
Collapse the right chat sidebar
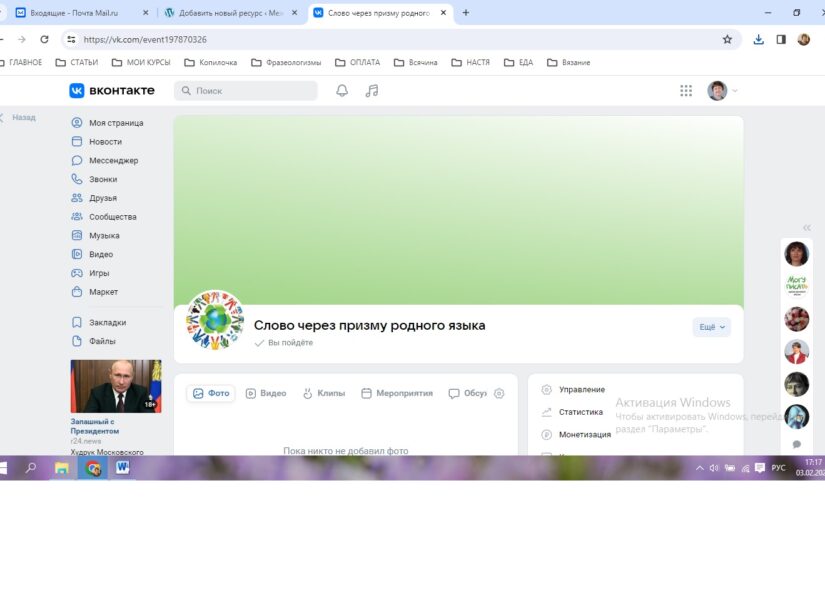click(x=807, y=228)
